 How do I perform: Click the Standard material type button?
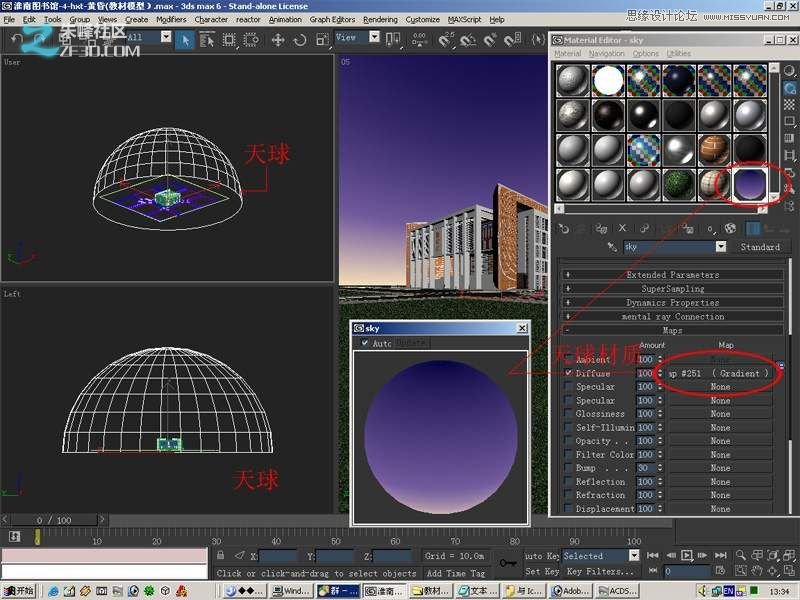point(762,246)
